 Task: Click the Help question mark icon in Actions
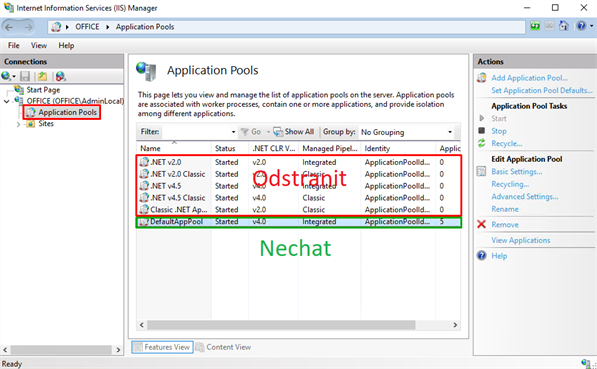coord(482,256)
